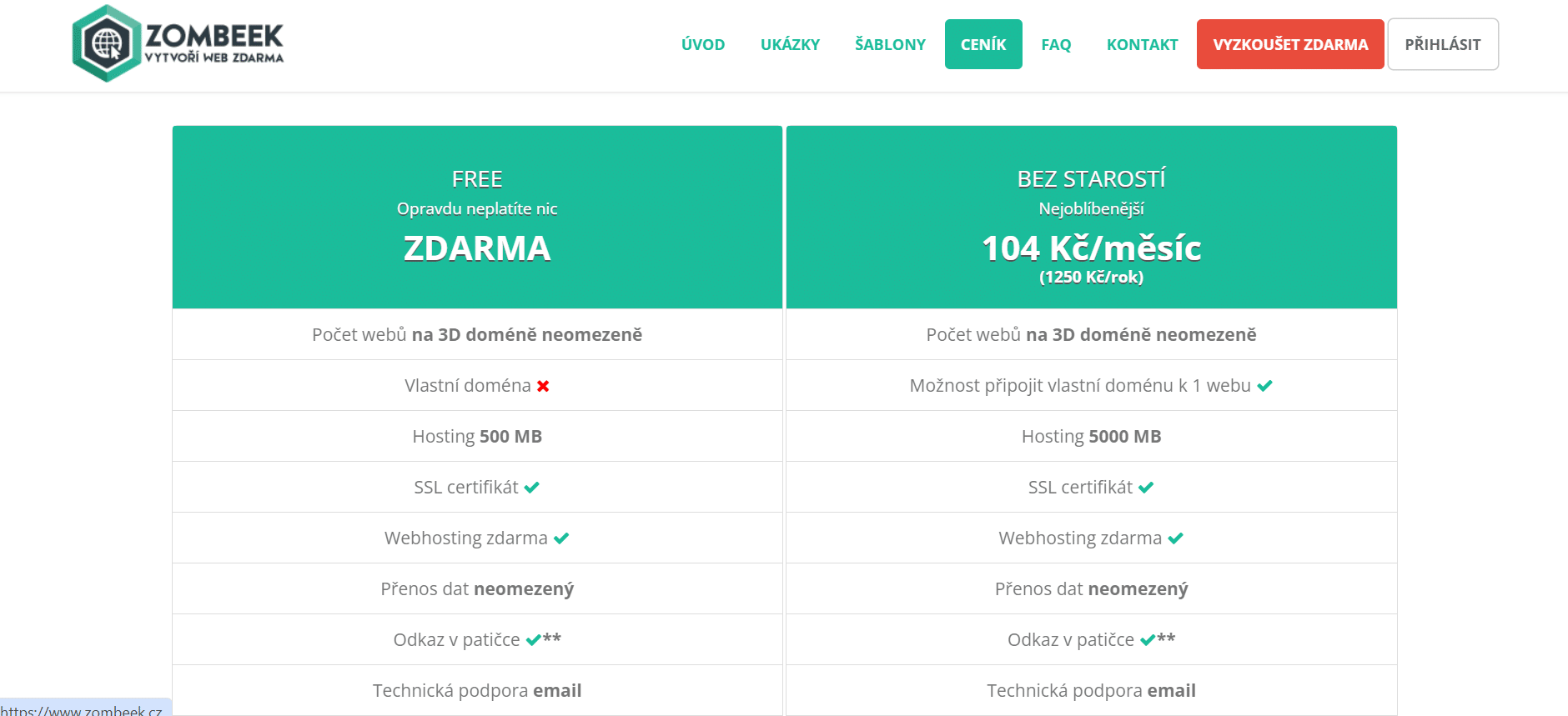Click SSL certifikát checkmark in FREE column
1568x716 pixels.
[x=531, y=488]
